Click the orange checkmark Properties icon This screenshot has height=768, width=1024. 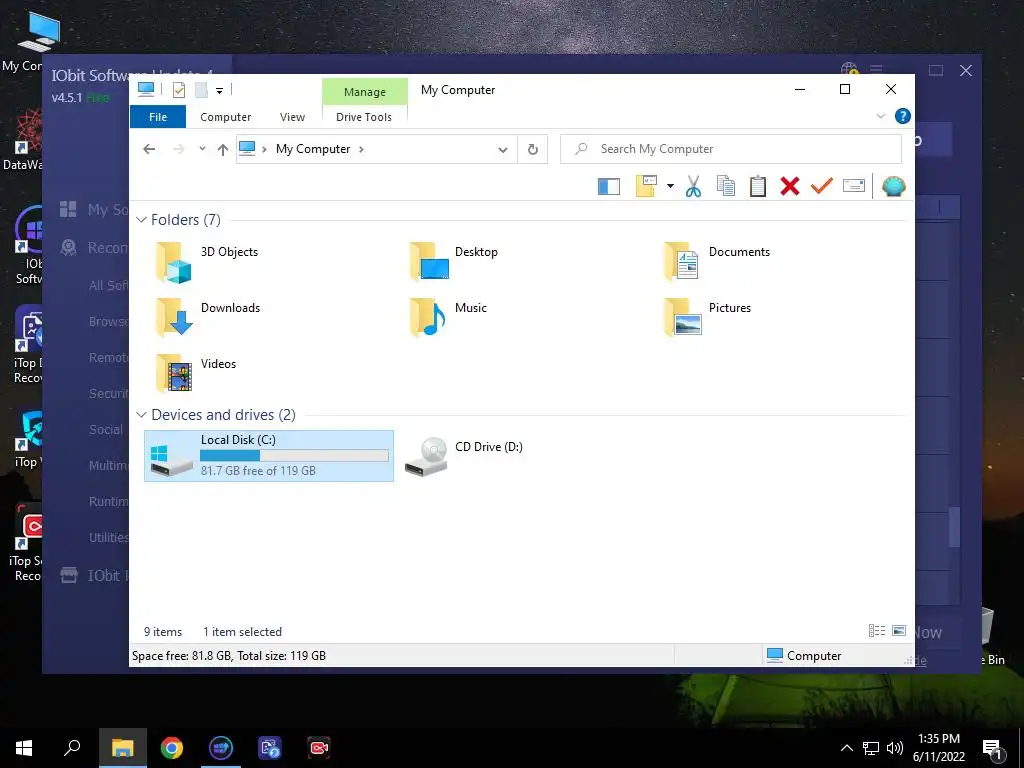822,186
